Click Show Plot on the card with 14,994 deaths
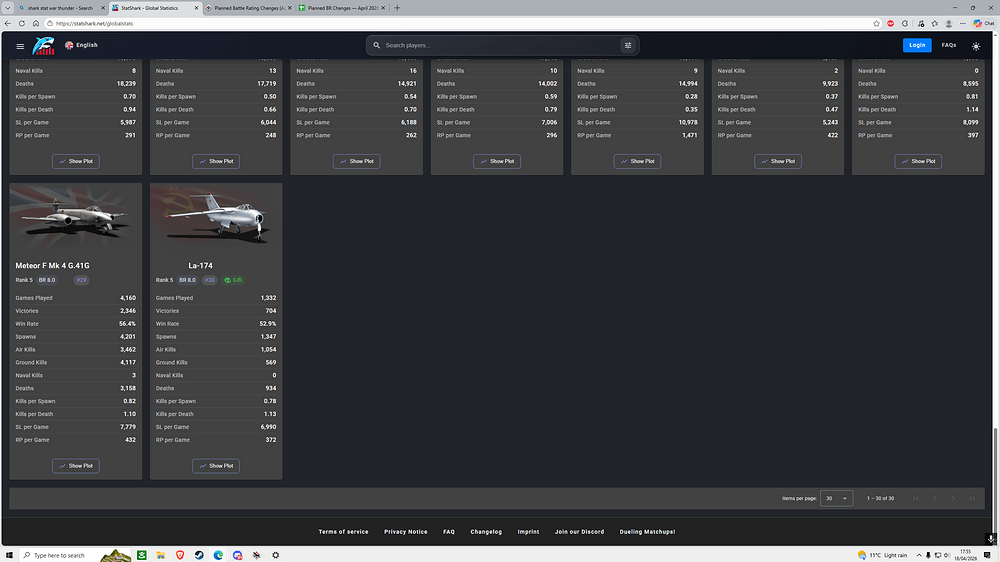 637,161
